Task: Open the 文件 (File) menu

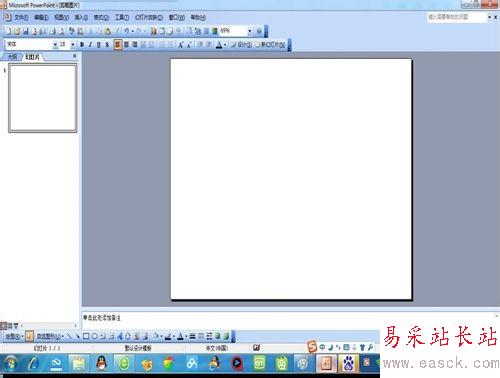Action: tap(20, 17)
